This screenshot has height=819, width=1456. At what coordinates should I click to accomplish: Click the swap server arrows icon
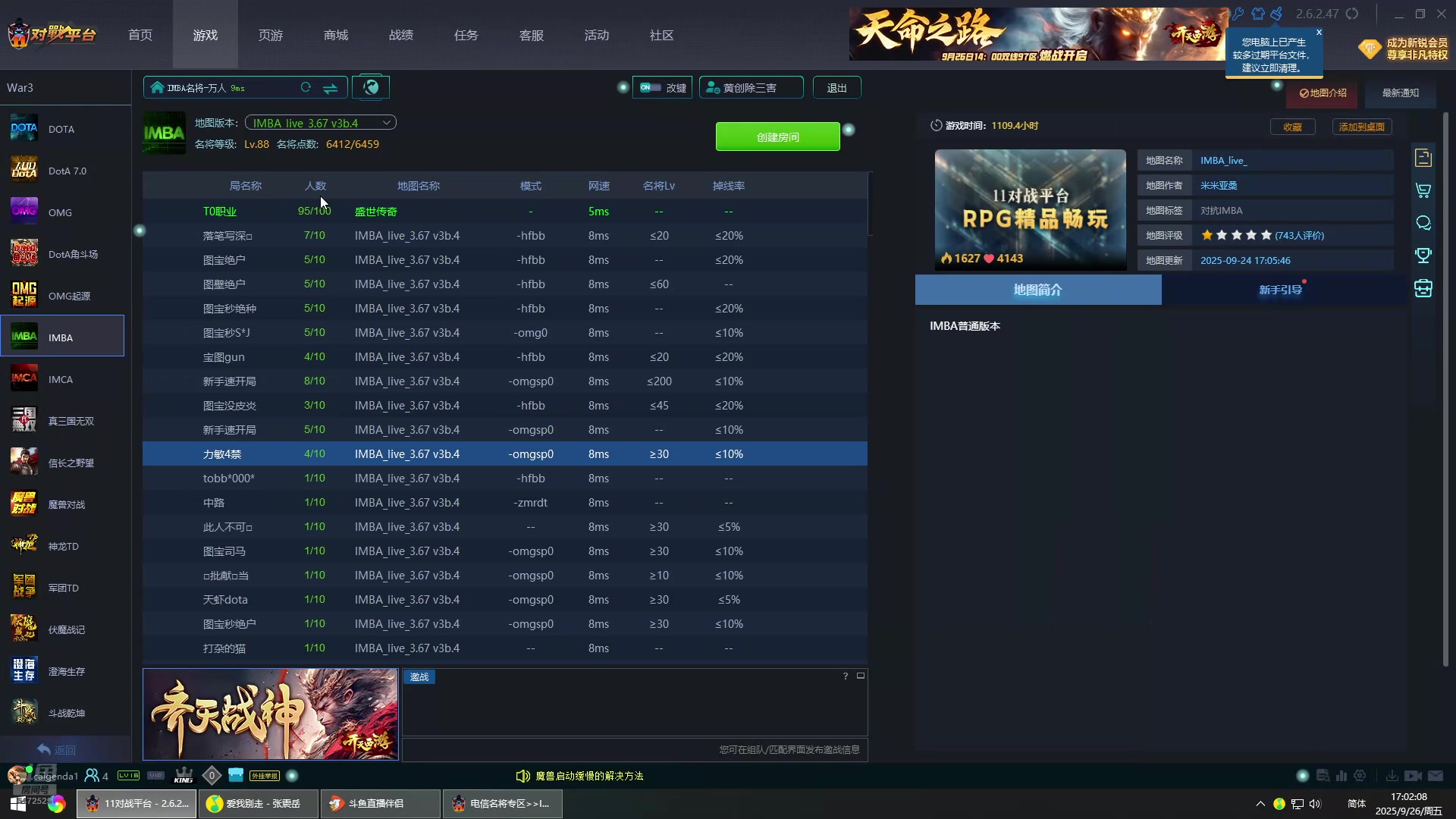point(330,88)
